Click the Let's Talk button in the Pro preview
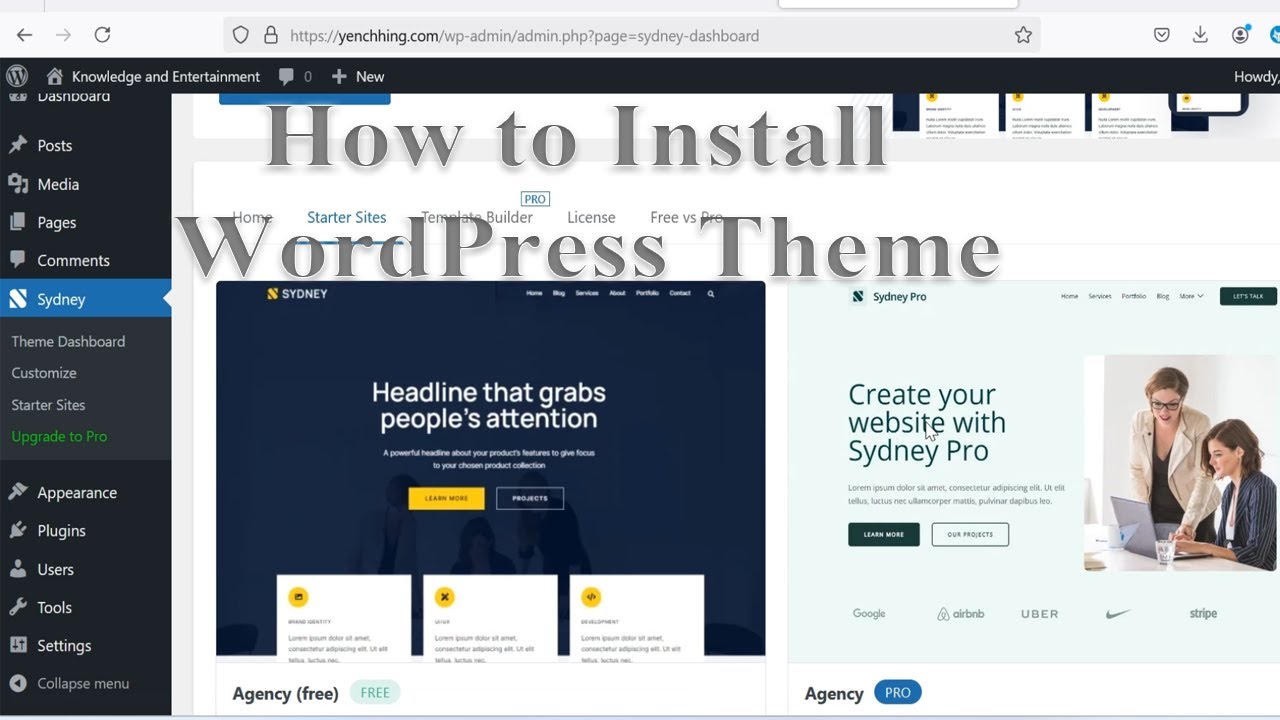Screen dimensions: 1280x720 [1248, 296]
